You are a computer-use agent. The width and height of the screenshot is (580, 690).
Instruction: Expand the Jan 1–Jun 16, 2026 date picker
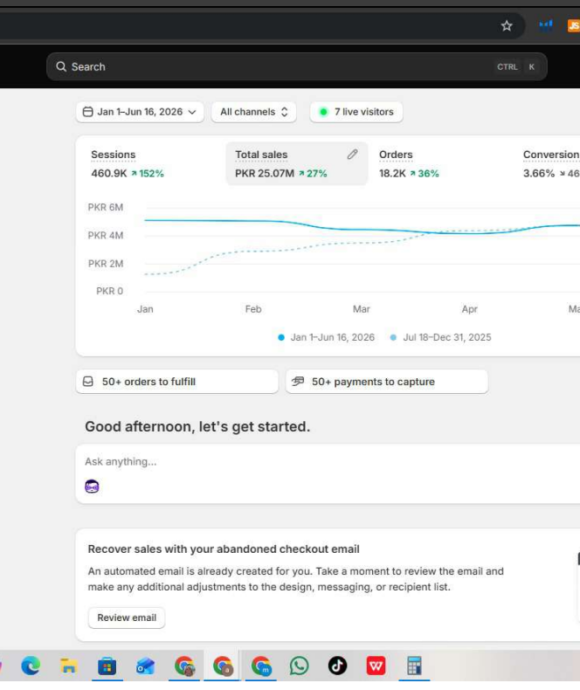click(139, 112)
